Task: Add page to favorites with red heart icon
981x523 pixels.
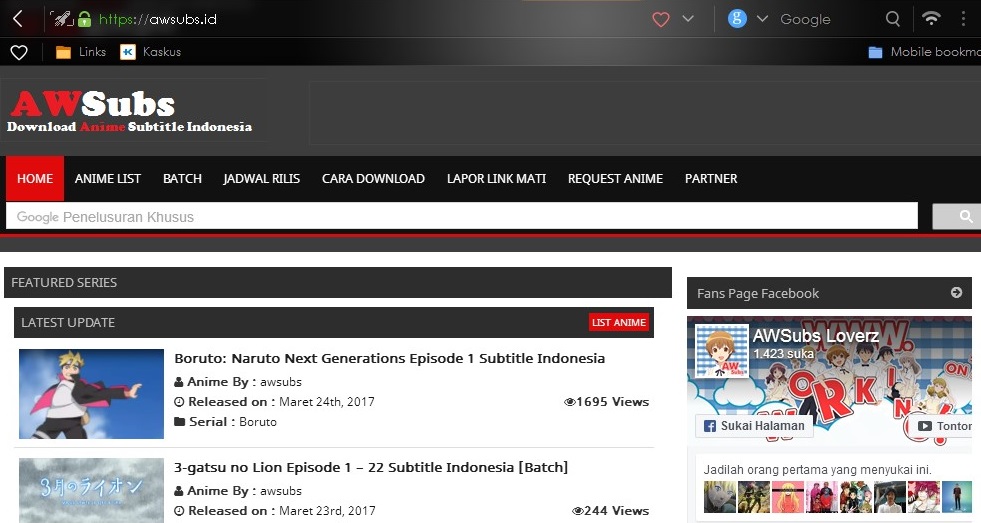Action: pyautogui.click(x=661, y=19)
